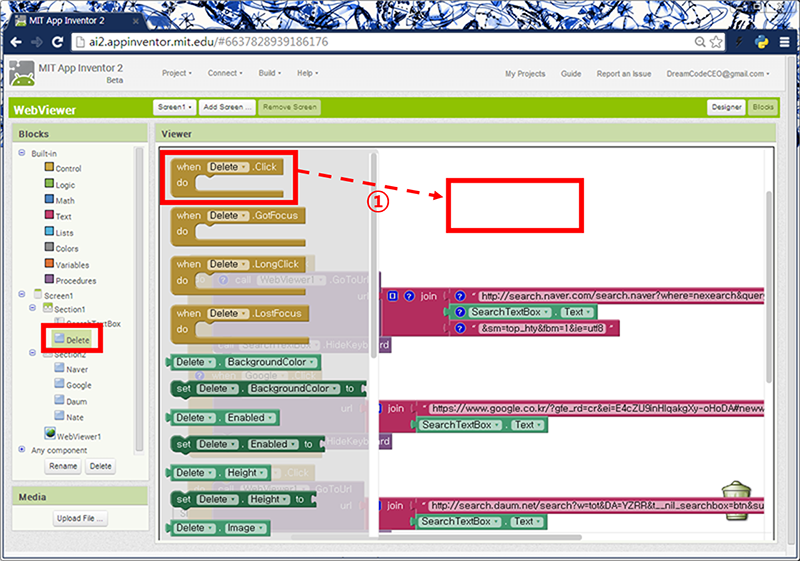Click the when Delete.LongClick block
The width and height of the screenshot is (800, 561).
(x=238, y=276)
